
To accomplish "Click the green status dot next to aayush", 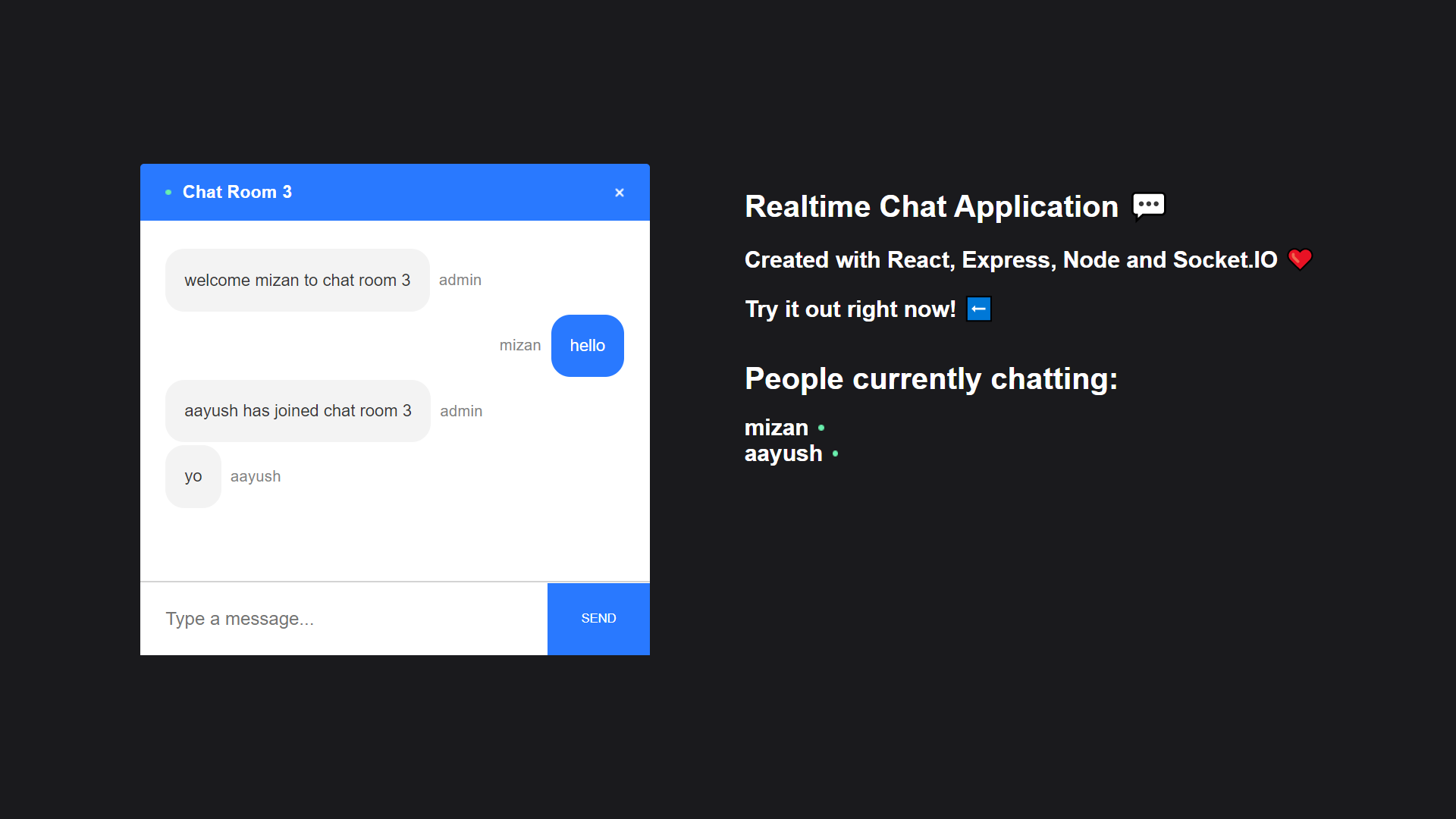I will pos(835,454).
